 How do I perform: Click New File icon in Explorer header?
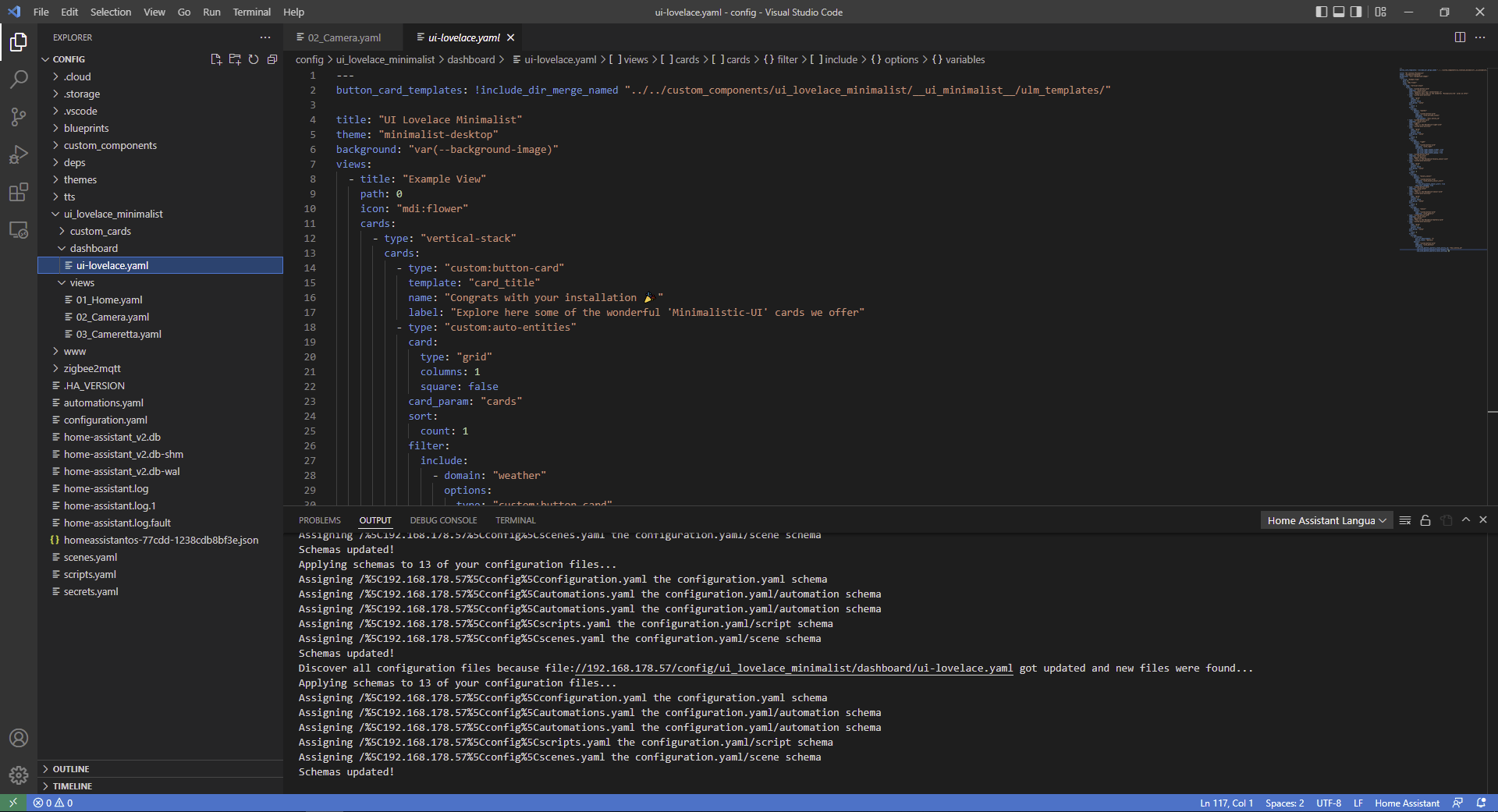click(x=216, y=59)
